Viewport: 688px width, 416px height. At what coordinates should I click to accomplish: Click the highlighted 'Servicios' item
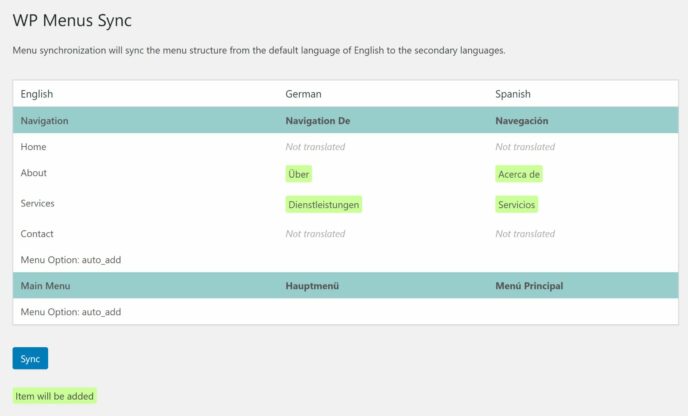(516, 204)
